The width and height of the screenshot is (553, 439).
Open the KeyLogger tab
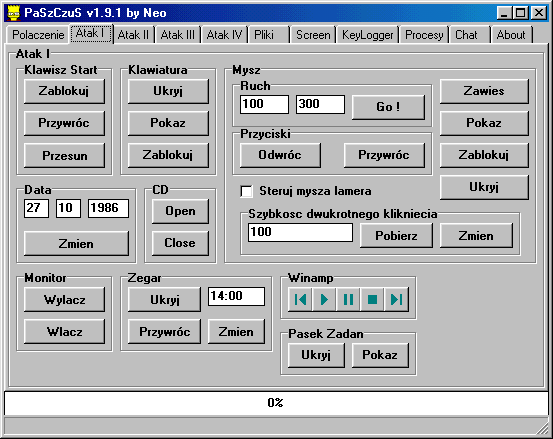367,35
